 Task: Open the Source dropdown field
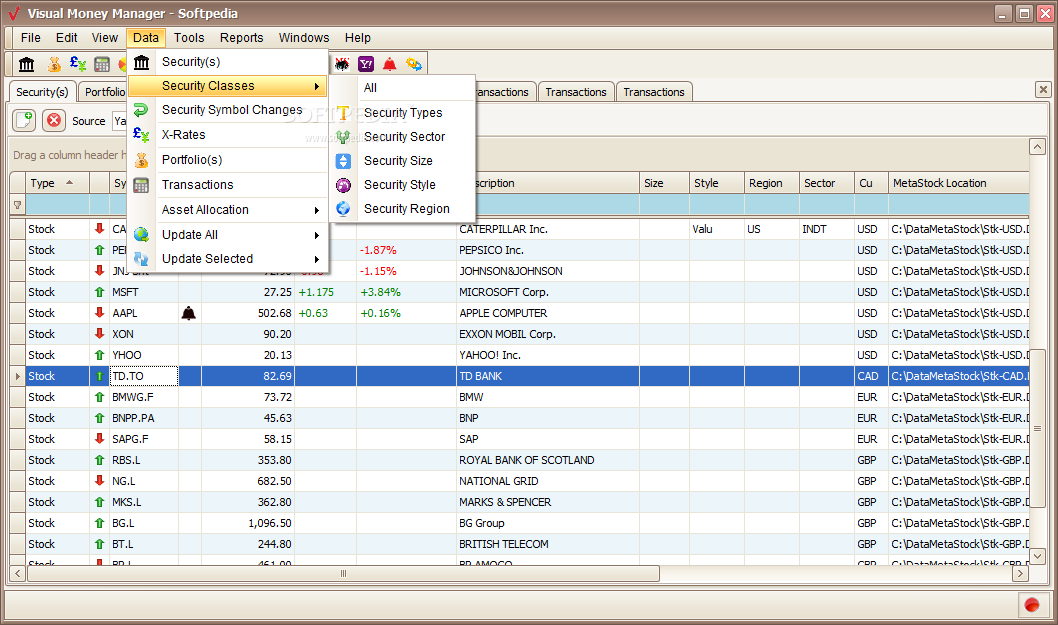(119, 121)
